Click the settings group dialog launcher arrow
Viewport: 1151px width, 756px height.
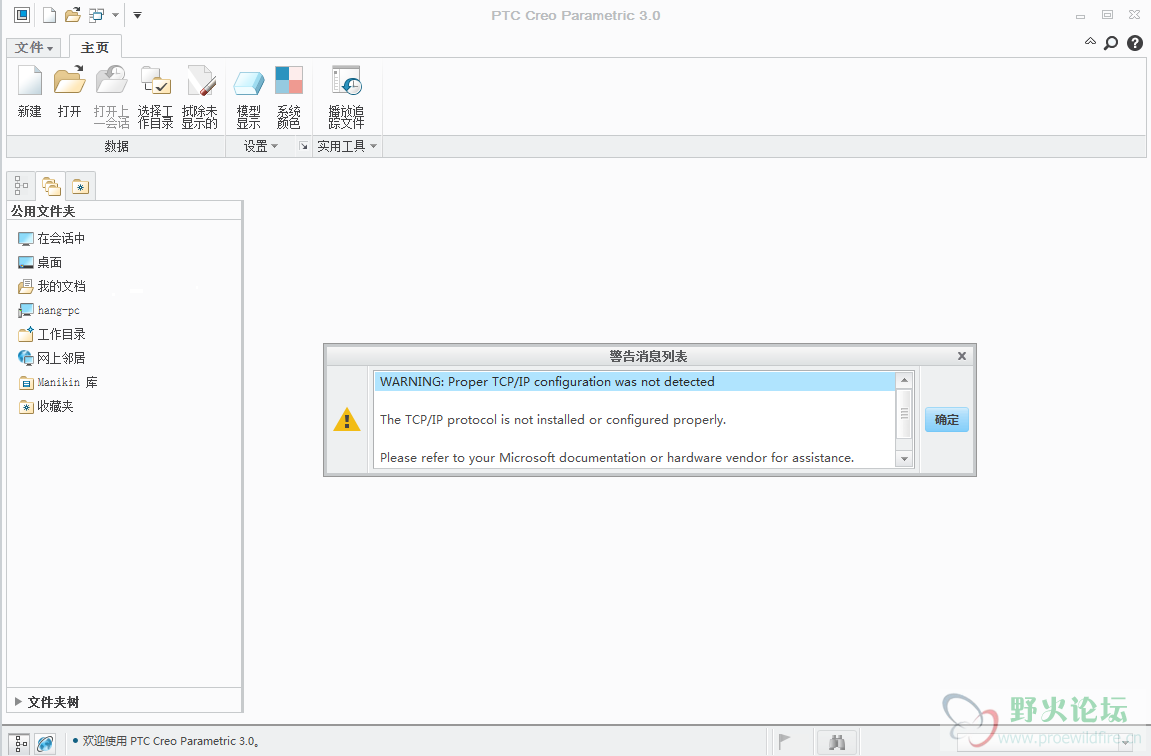pyautogui.click(x=303, y=146)
